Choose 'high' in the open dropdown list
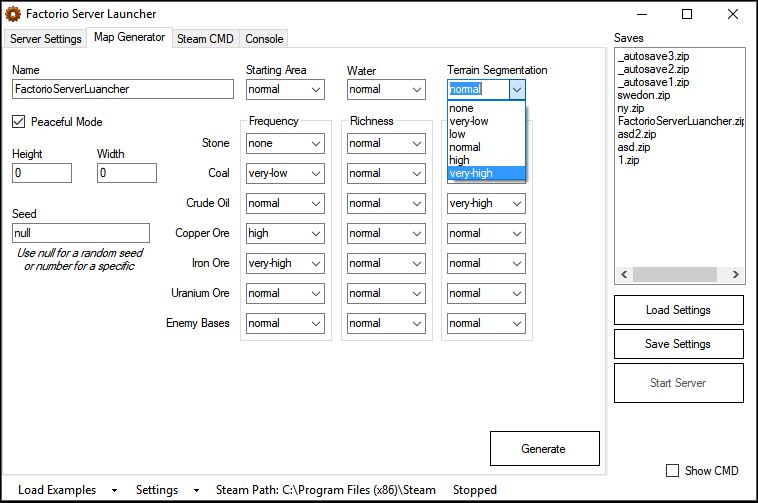Screen dimensions: 758x503 click(486, 160)
